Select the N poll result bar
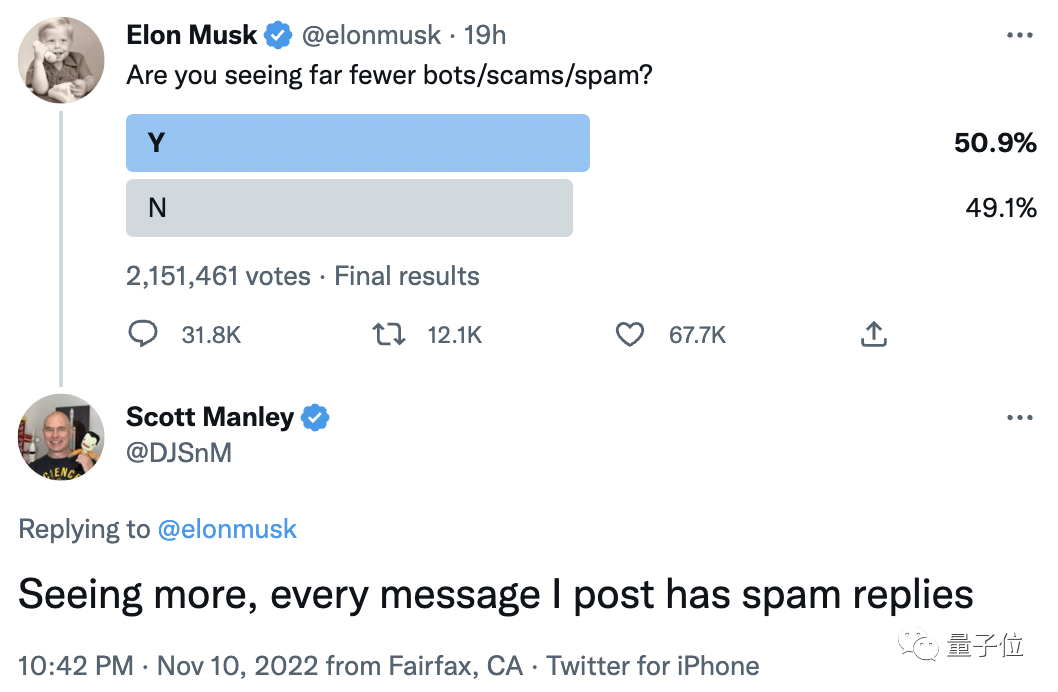Screen dimensions: 1058x692 349,208
